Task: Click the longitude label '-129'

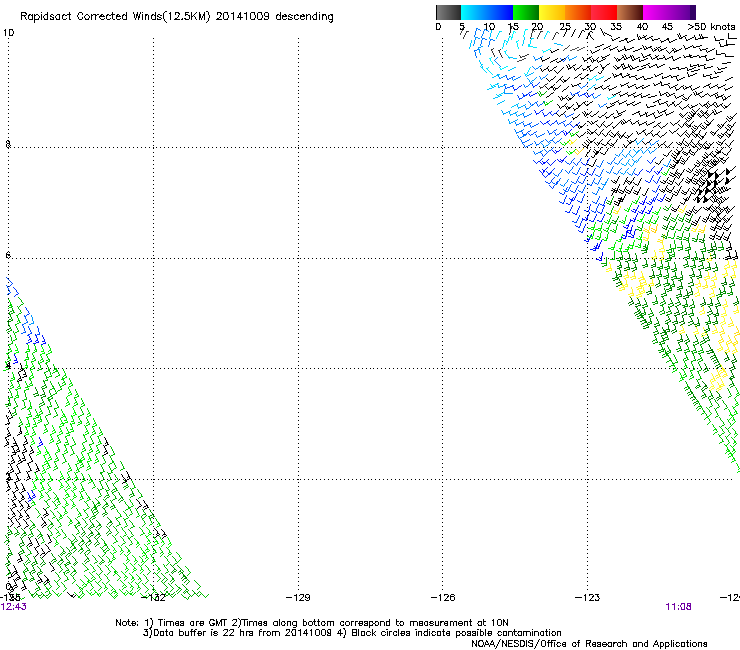Action: click(x=298, y=598)
